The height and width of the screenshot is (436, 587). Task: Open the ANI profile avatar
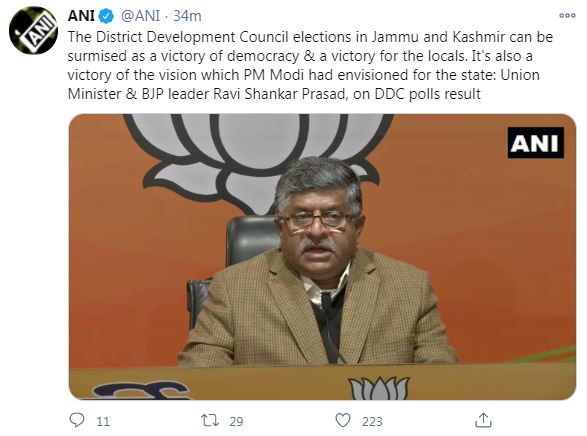(x=33, y=30)
